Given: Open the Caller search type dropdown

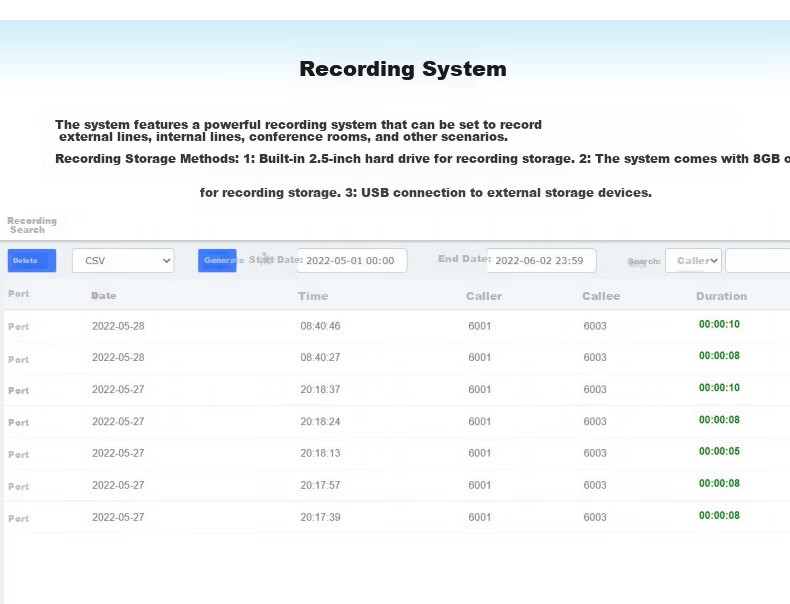Looking at the screenshot, I should tap(693, 260).
